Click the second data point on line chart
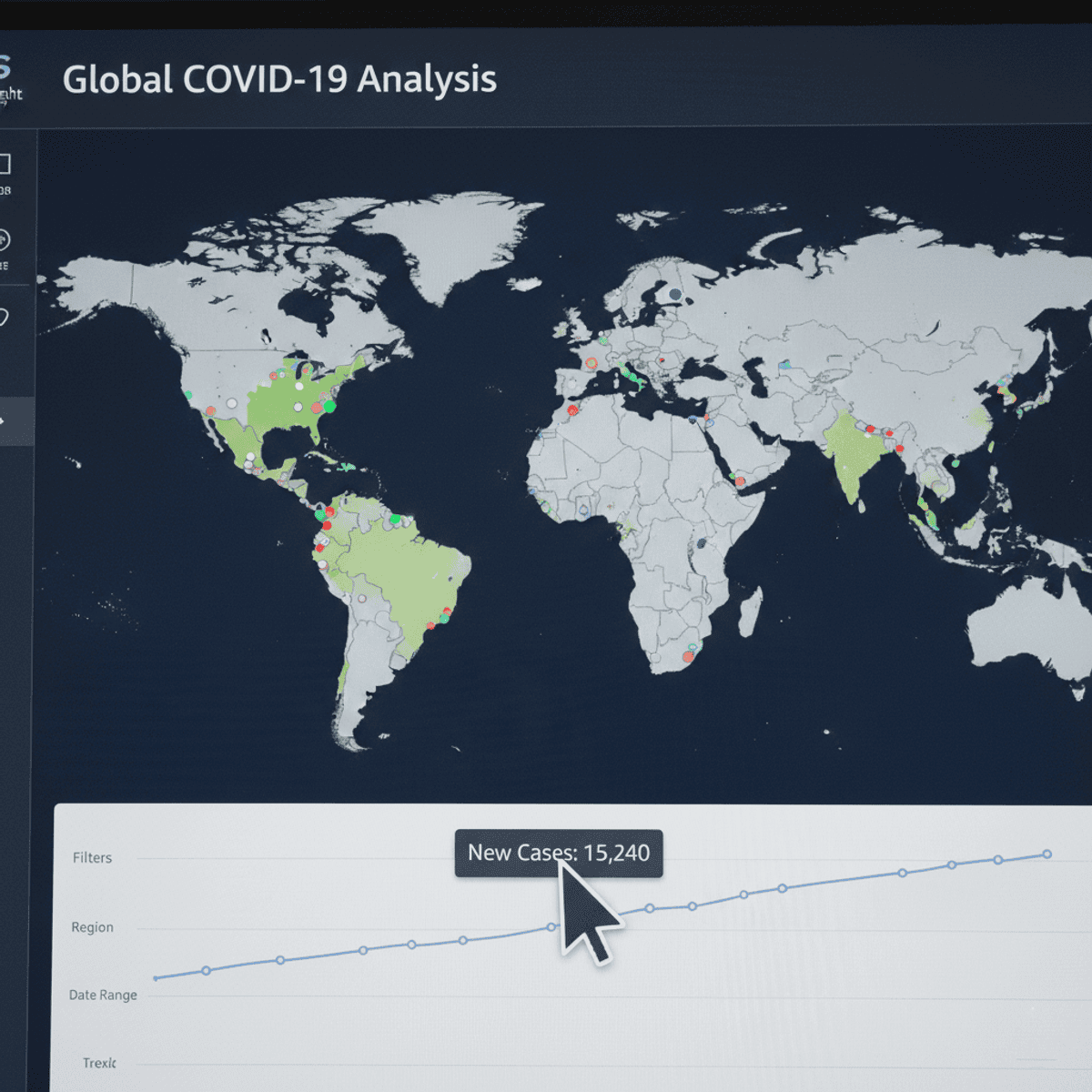 206,971
